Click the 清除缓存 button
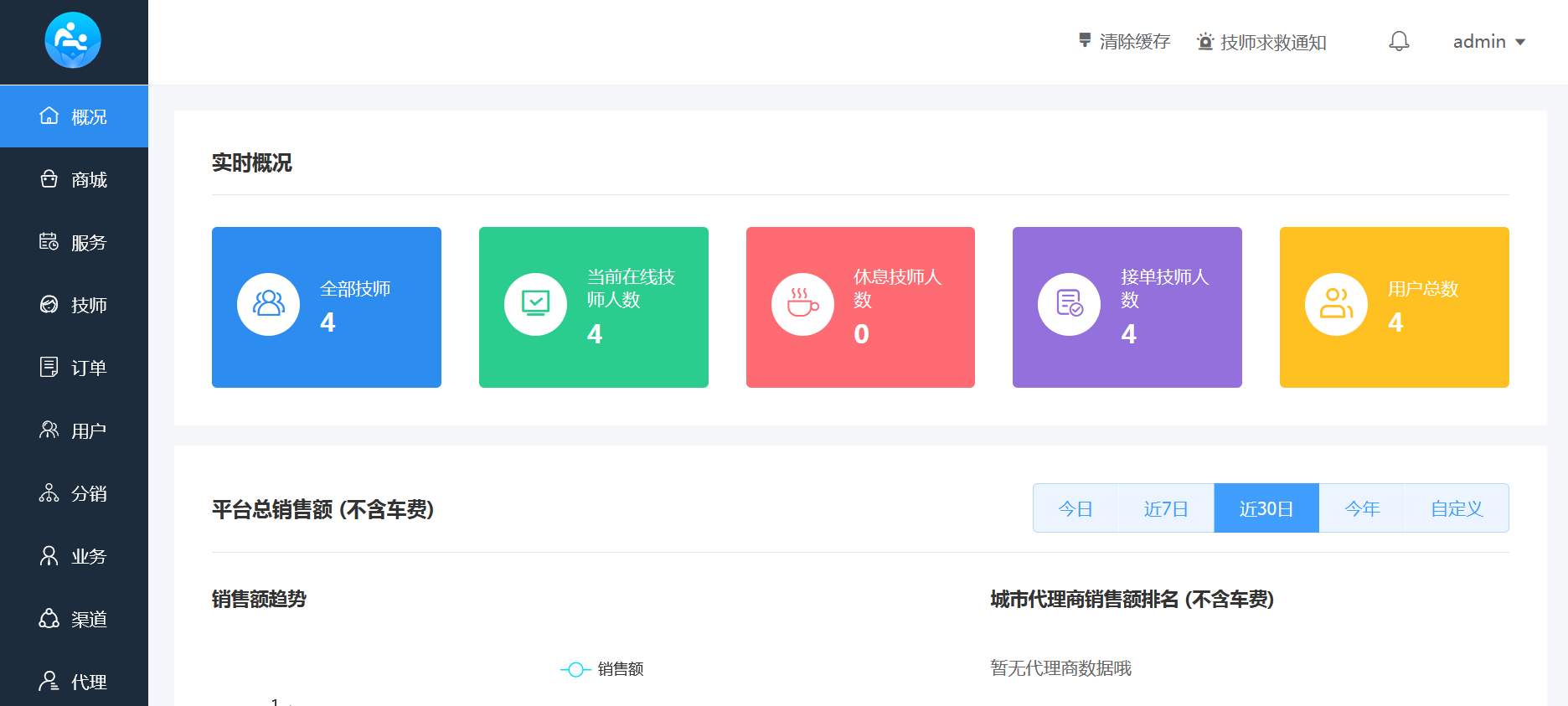Screen dimensions: 1568x706 click(1124, 42)
